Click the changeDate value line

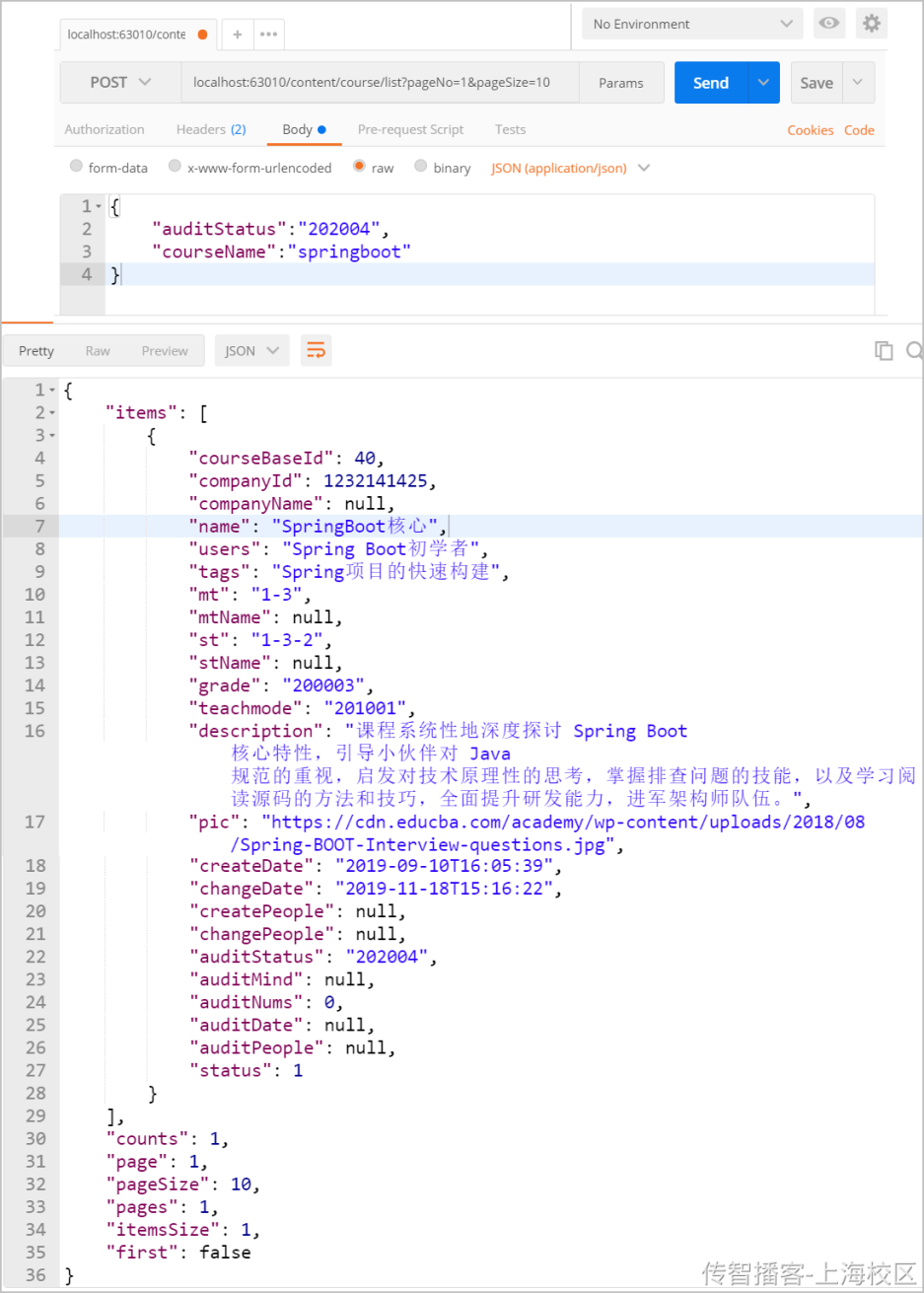point(375,890)
